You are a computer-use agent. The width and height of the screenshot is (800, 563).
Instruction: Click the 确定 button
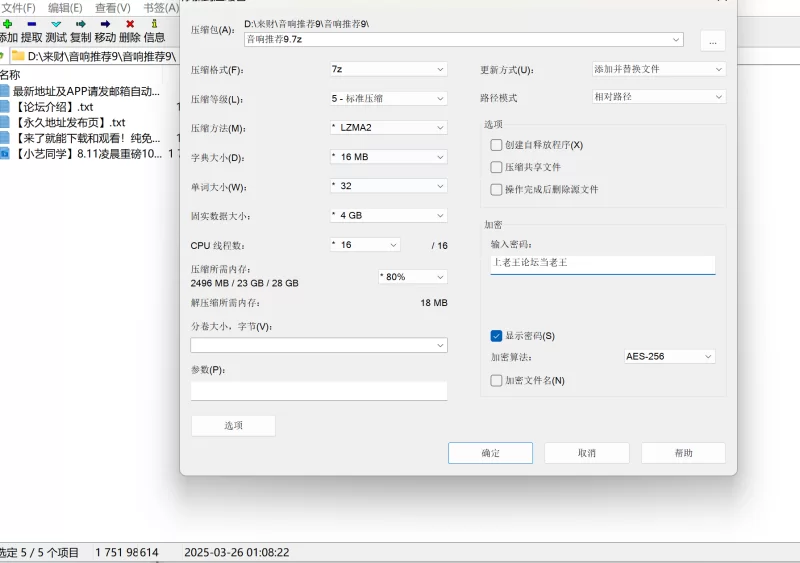point(490,453)
